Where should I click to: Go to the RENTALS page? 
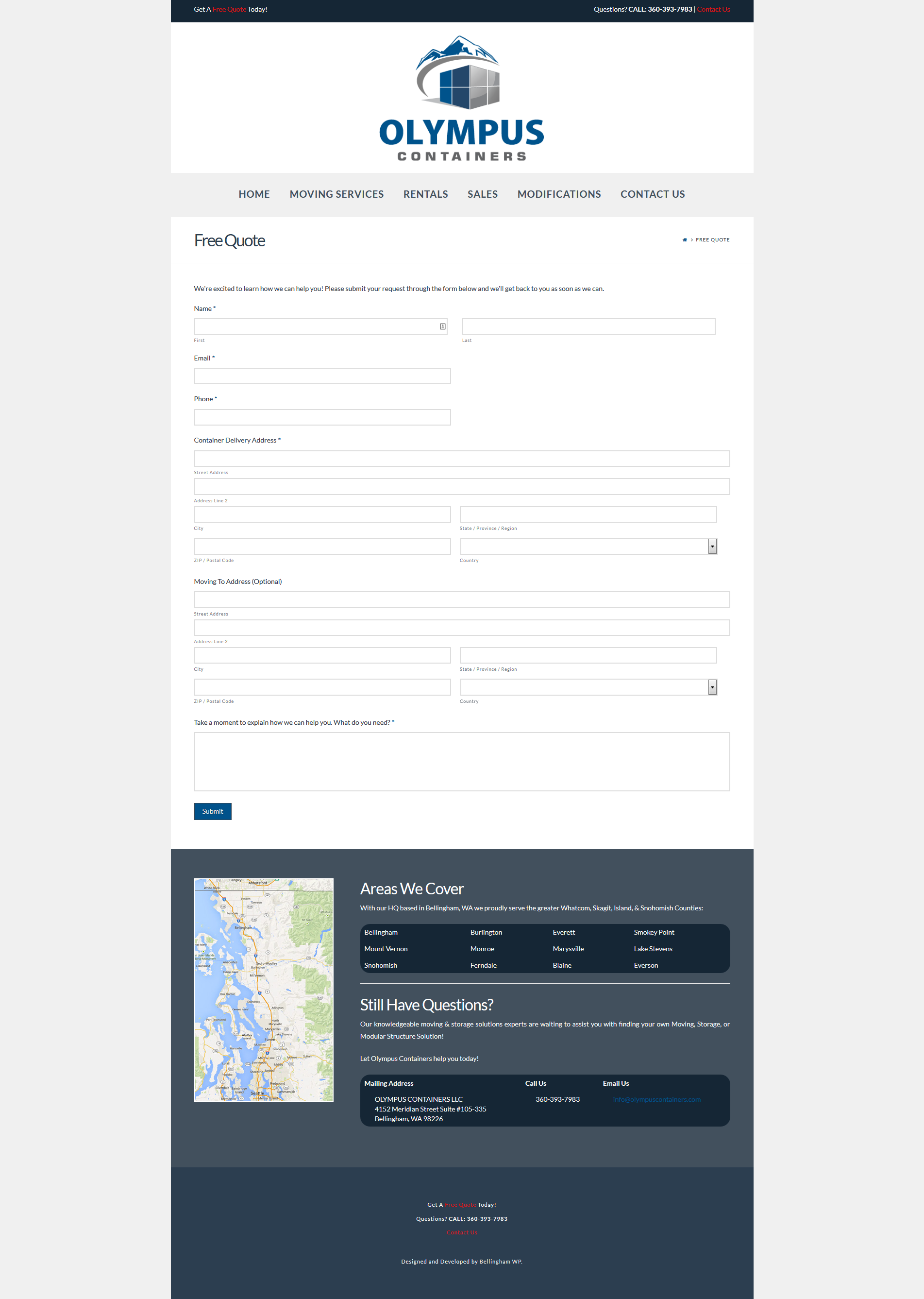click(426, 194)
